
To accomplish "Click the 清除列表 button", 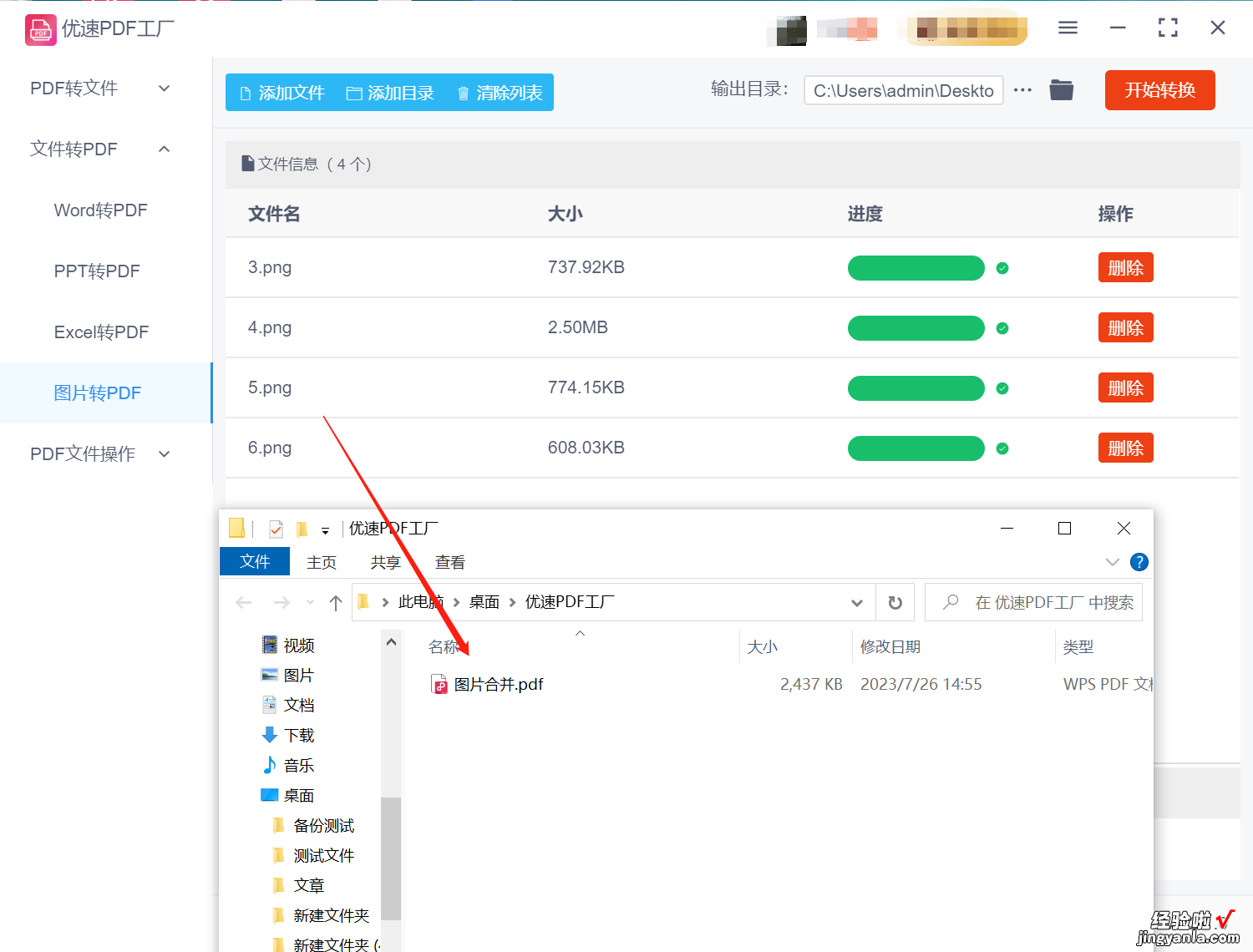I will coord(500,93).
